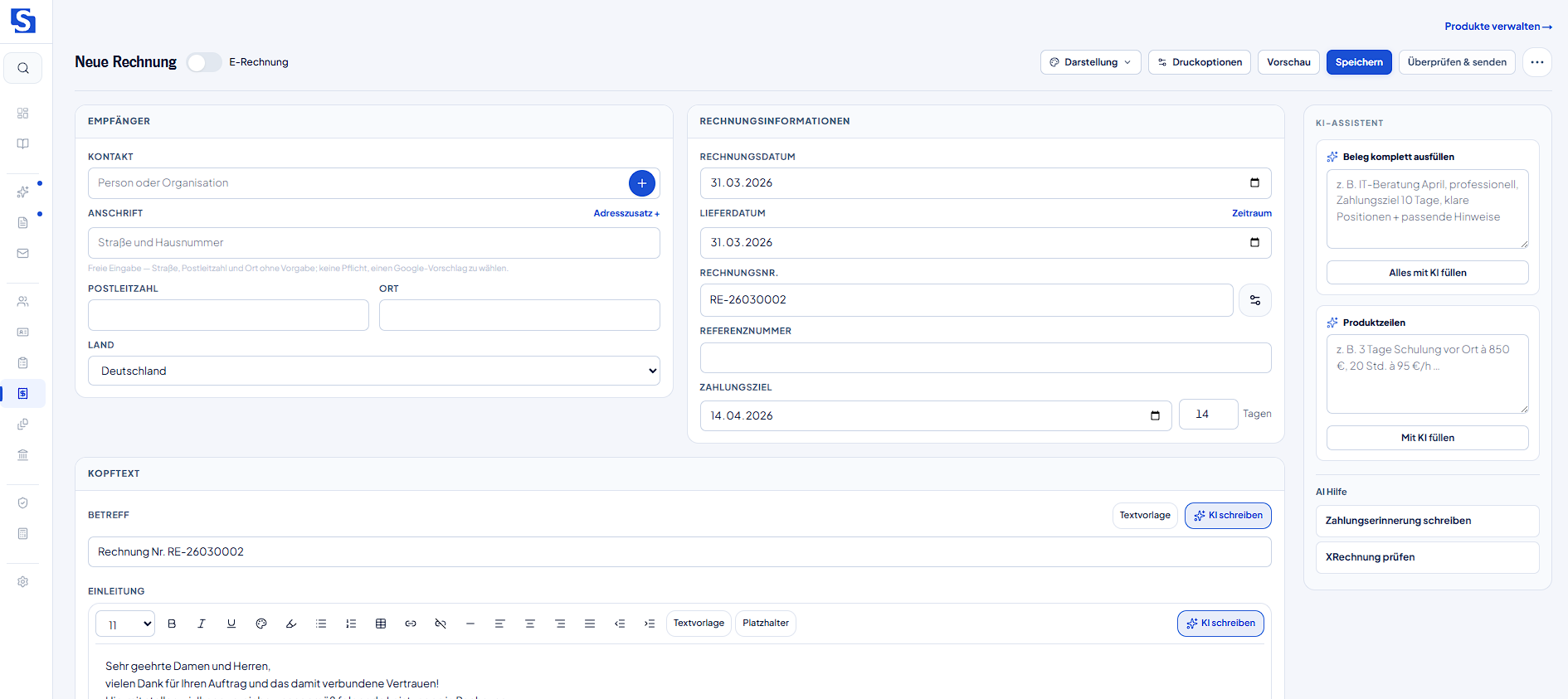Open the Land country dropdown
Image resolution: width=1568 pixels, height=699 pixels.
tap(374, 371)
